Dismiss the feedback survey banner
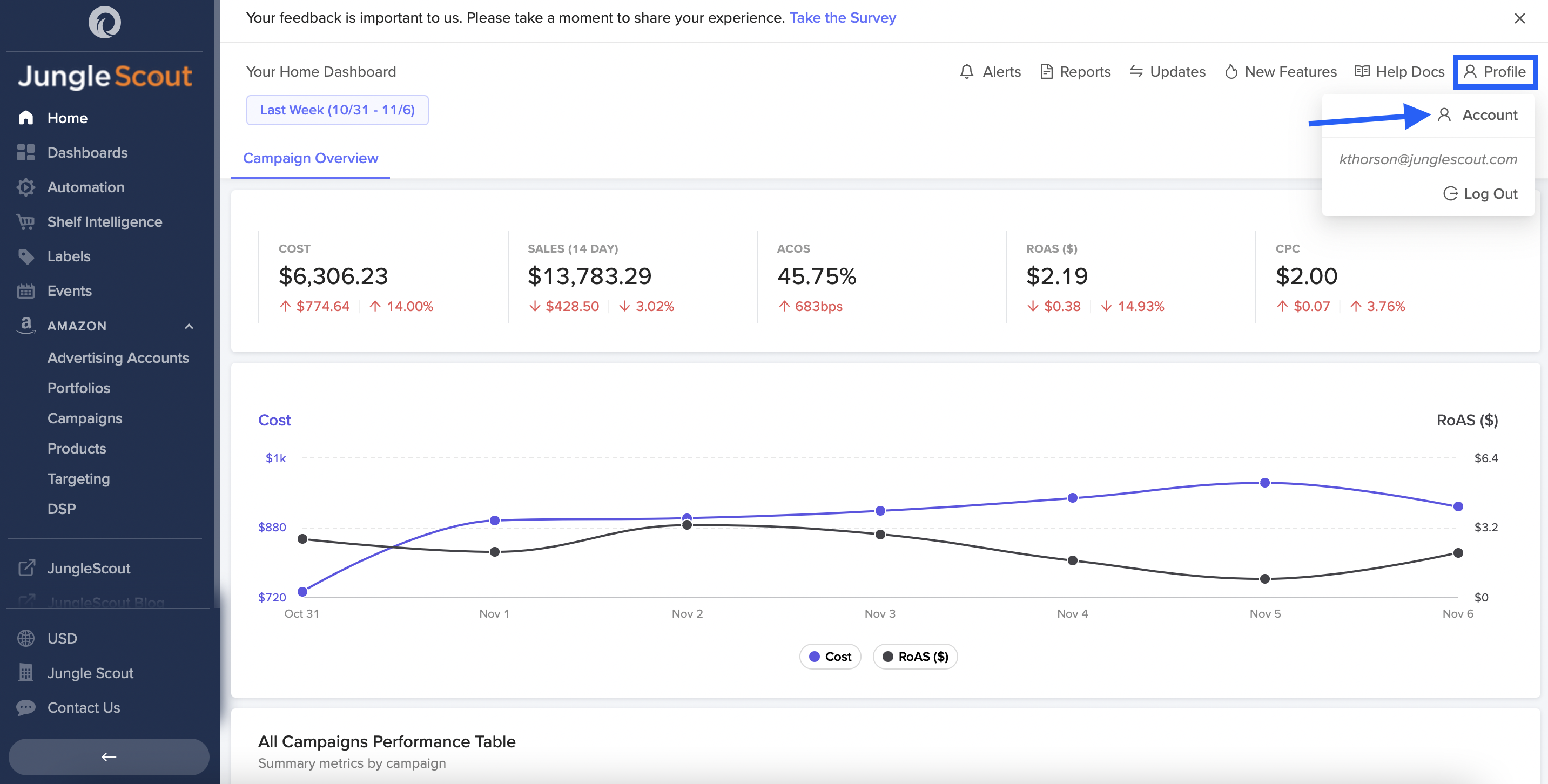The height and width of the screenshot is (784, 1548). pos(1519,18)
